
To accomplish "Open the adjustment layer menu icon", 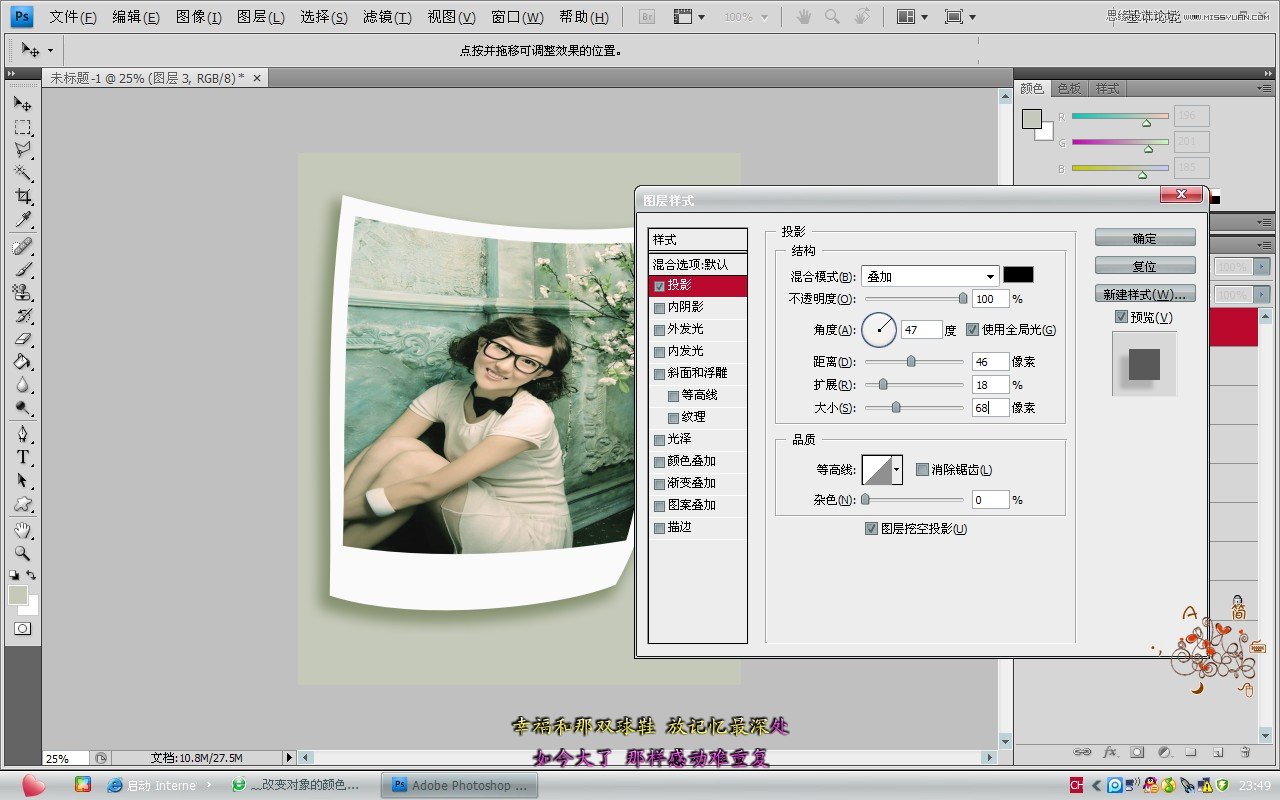I will pyautogui.click(x=1164, y=751).
